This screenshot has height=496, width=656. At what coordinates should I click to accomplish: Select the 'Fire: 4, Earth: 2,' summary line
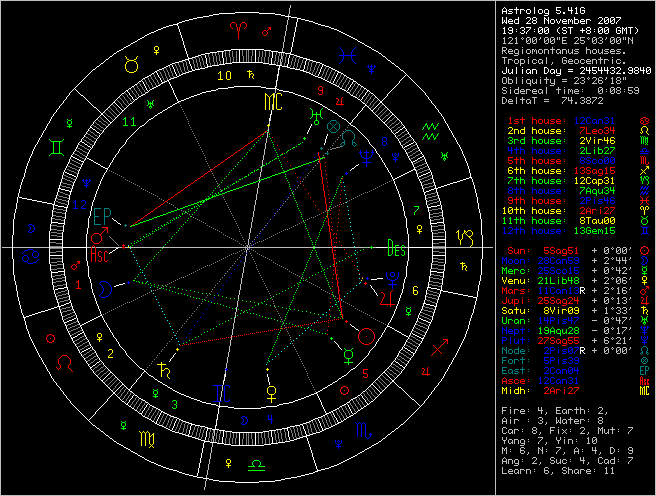555,411
